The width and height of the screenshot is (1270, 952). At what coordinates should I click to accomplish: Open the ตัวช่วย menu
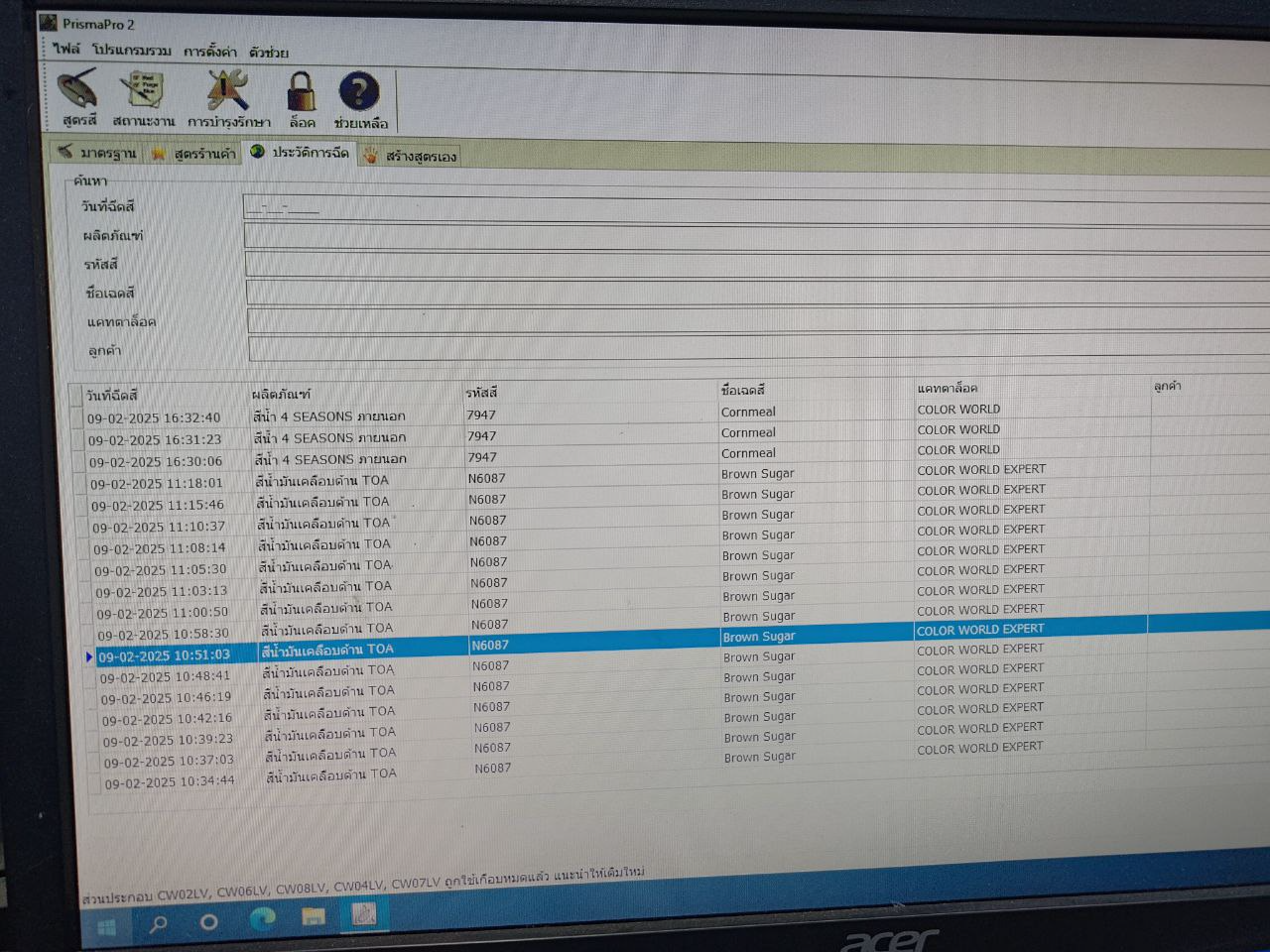point(269,53)
